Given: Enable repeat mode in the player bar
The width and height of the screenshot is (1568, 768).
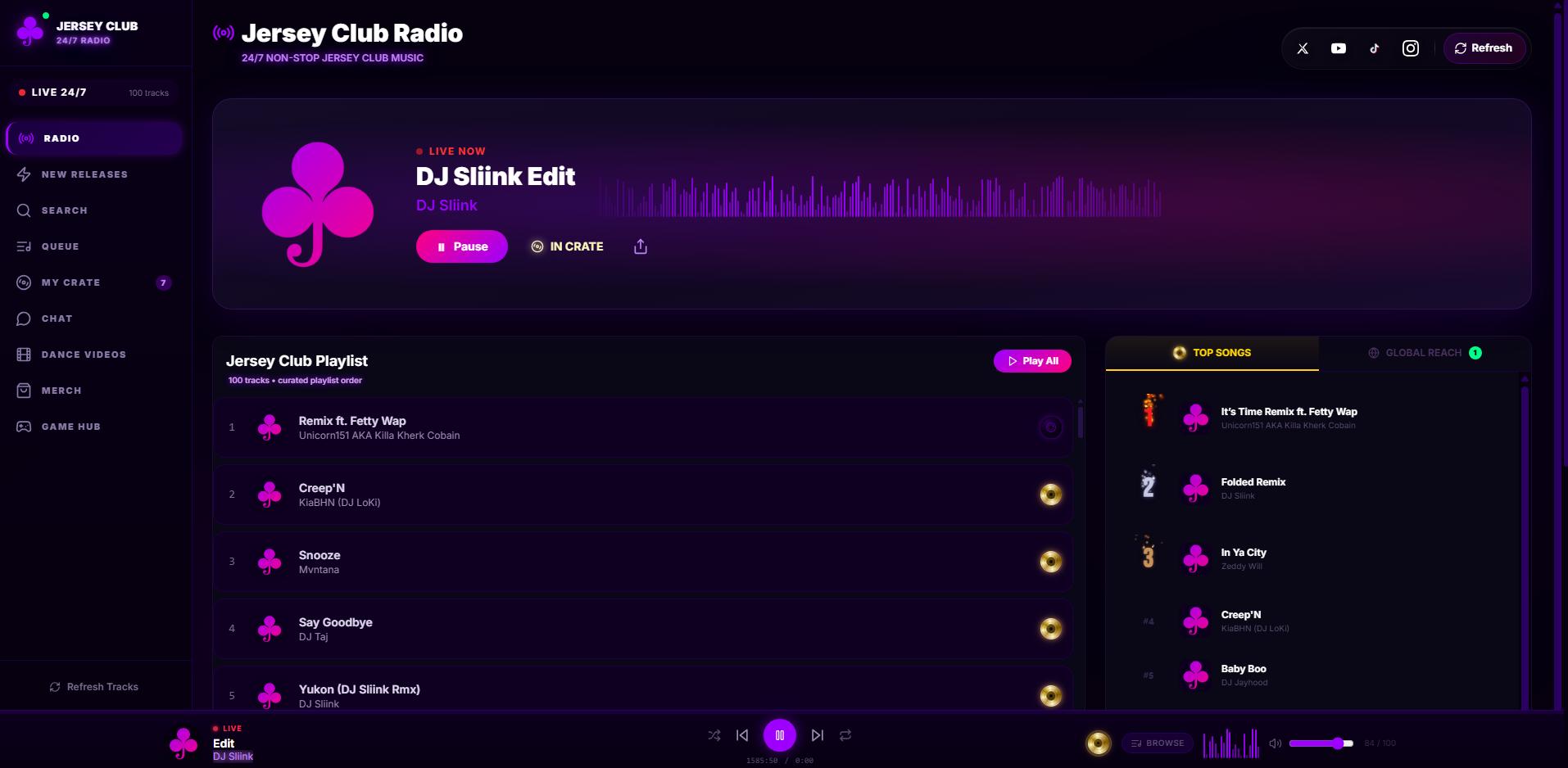Looking at the screenshot, I should [845, 735].
